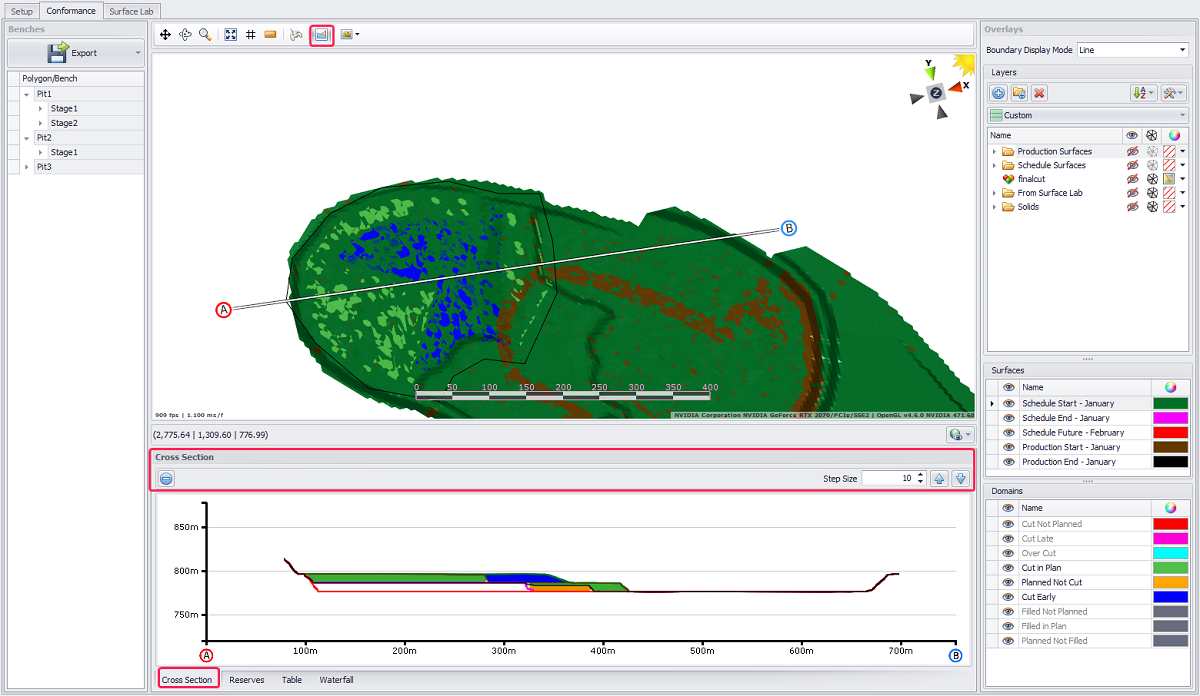Select the pan/move tool in viewport toolbar

(165, 34)
